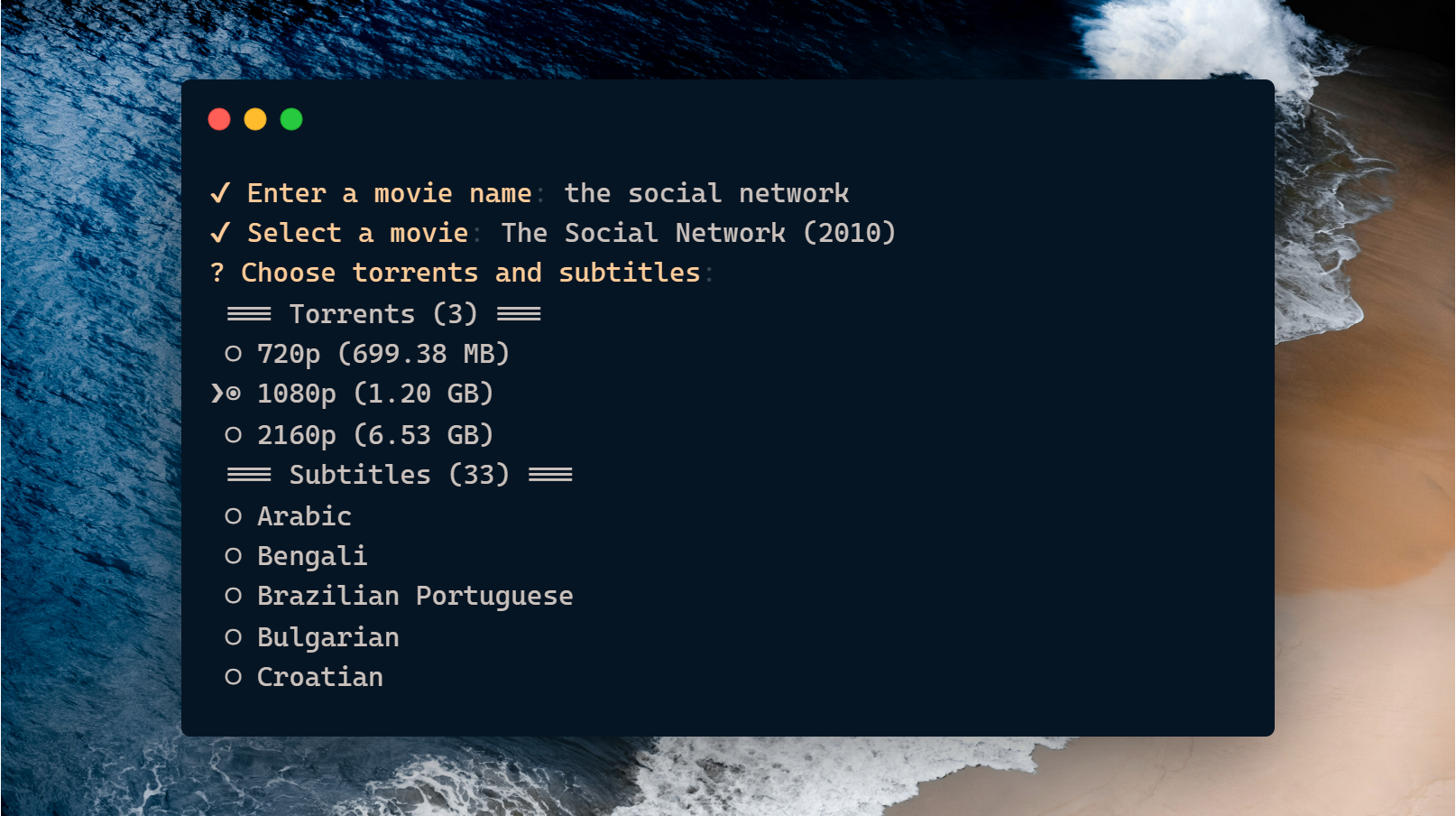The width and height of the screenshot is (1456, 816).
Task: Click the "Subtitles (33)" section header
Action: pyautogui.click(x=400, y=475)
